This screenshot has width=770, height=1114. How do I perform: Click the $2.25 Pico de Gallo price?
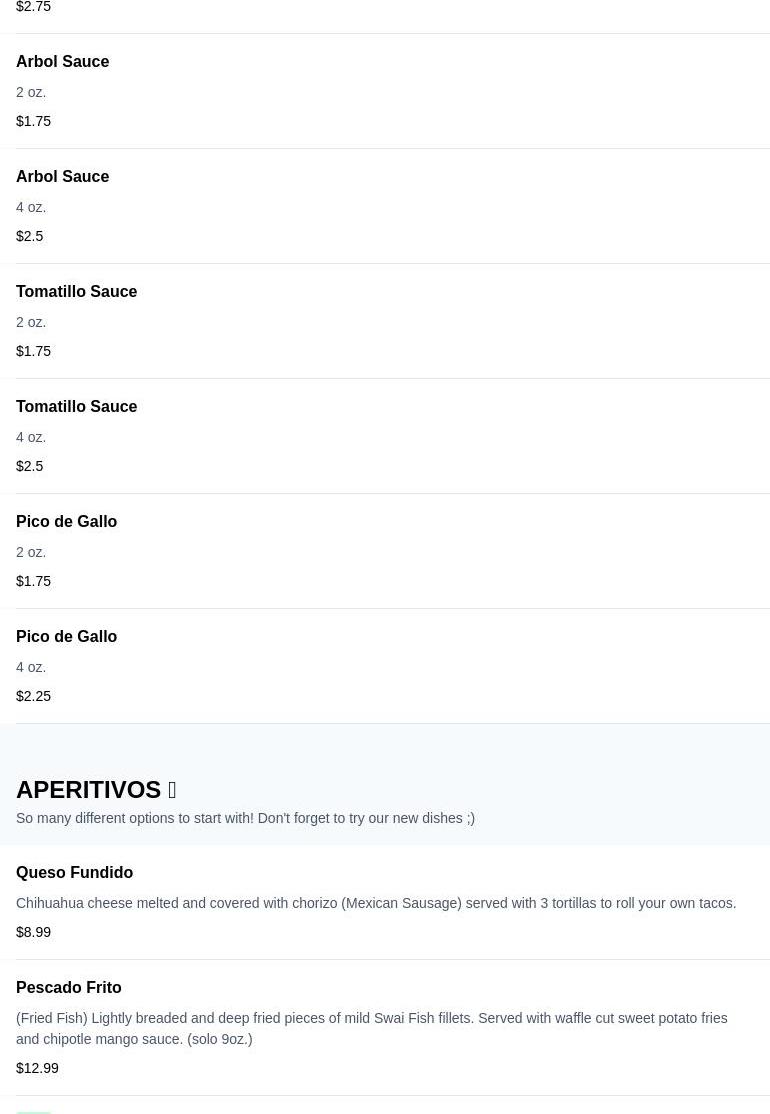click(33, 696)
